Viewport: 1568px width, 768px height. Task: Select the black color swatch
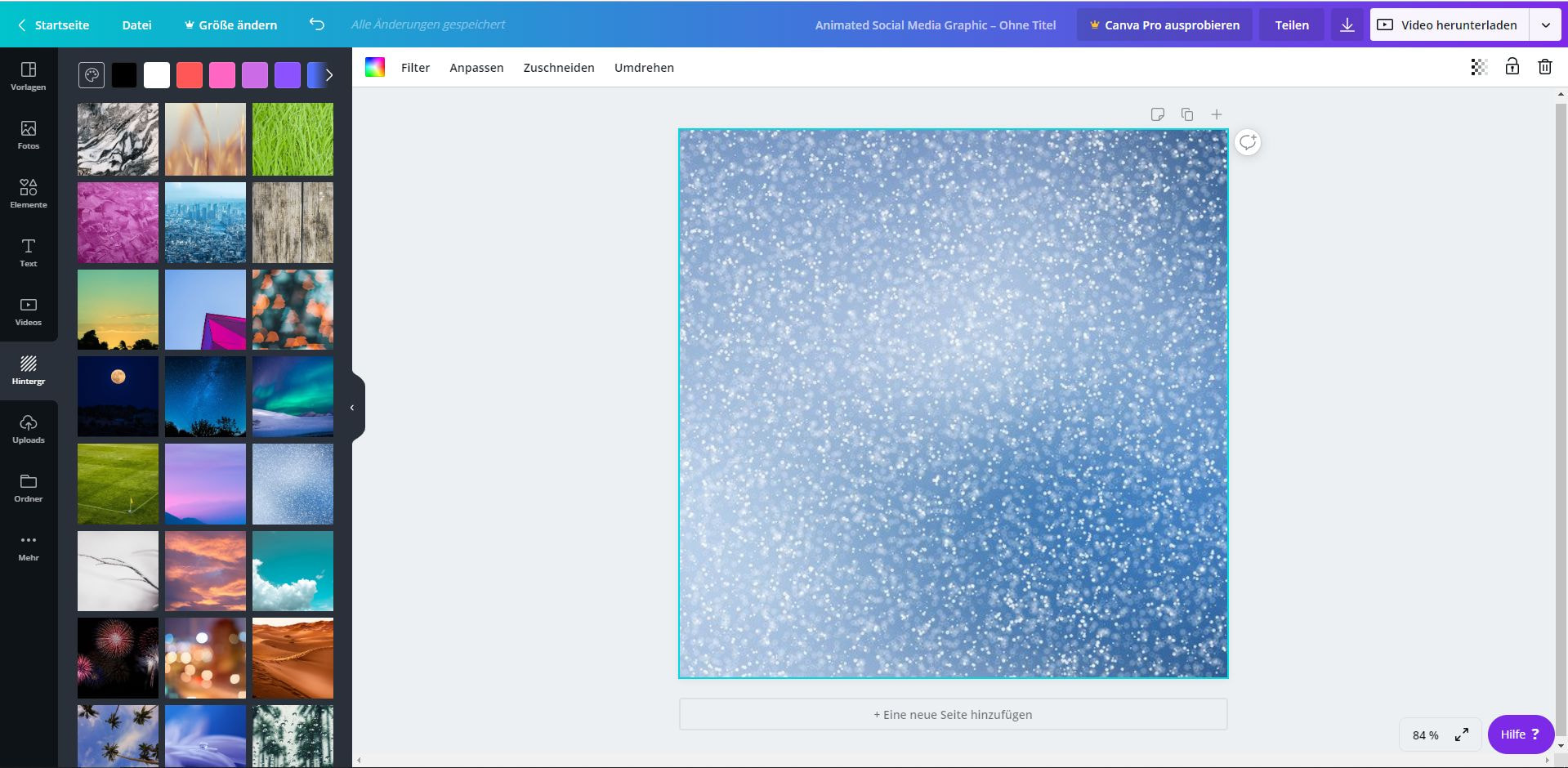pos(124,75)
